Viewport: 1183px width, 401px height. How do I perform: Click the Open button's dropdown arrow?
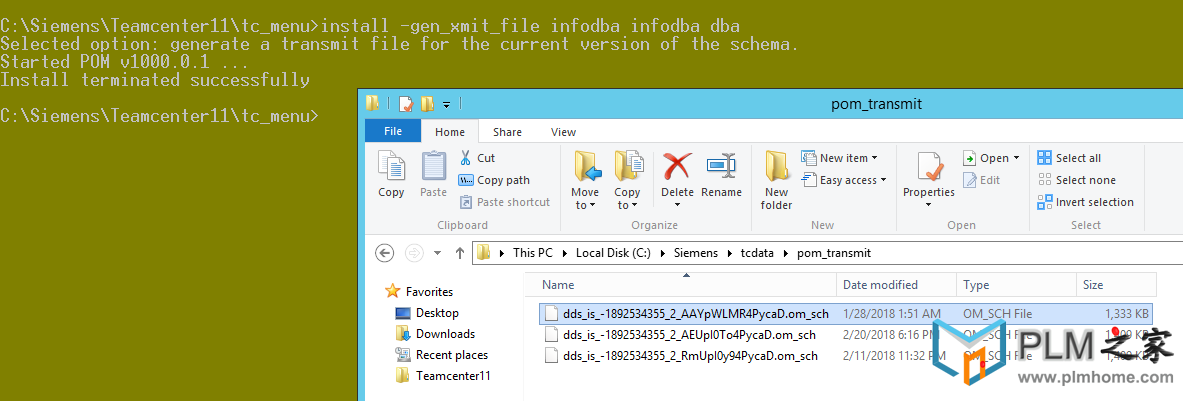[x=1016, y=158]
